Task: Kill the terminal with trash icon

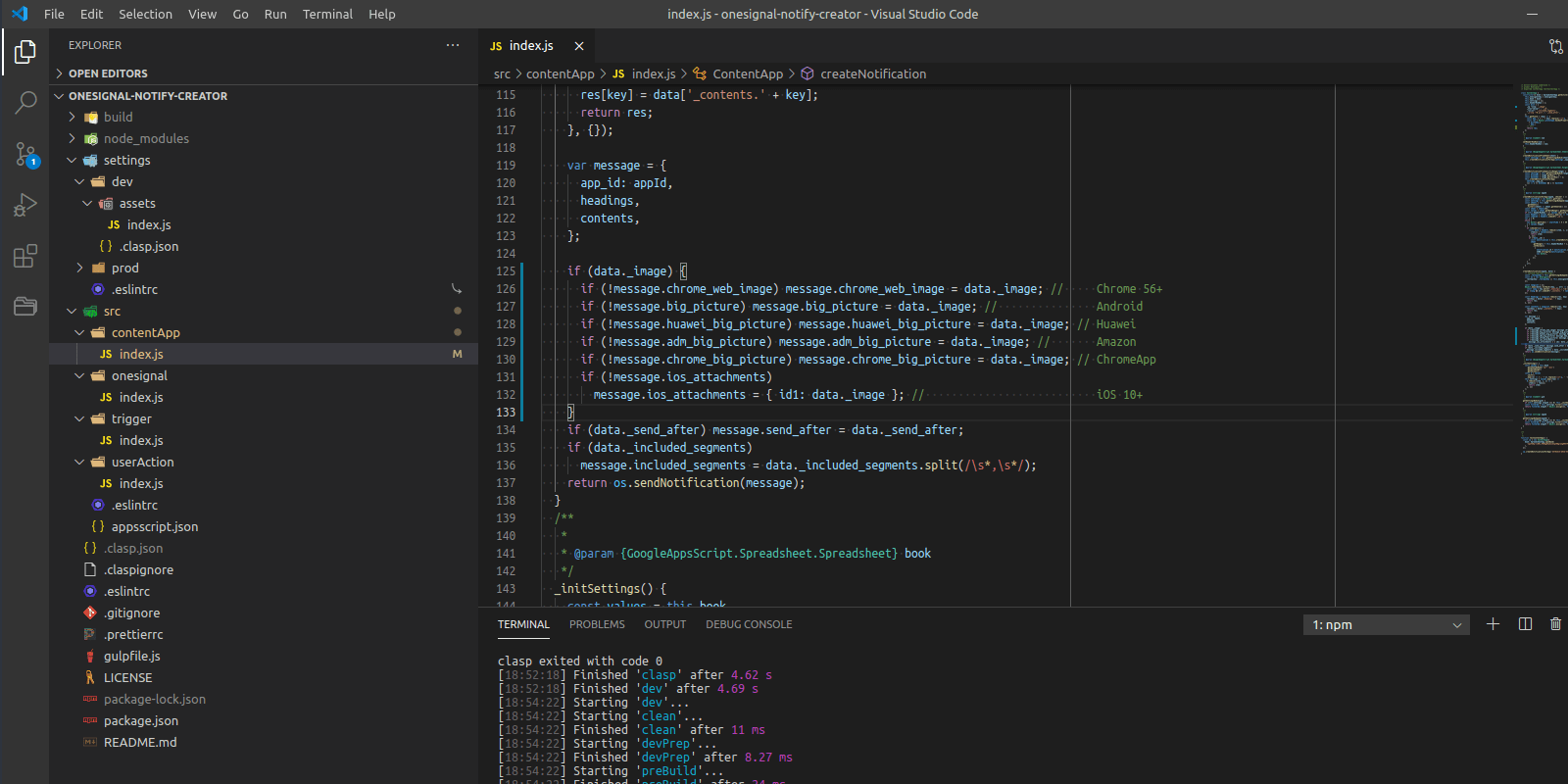Action: click(x=1555, y=624)
